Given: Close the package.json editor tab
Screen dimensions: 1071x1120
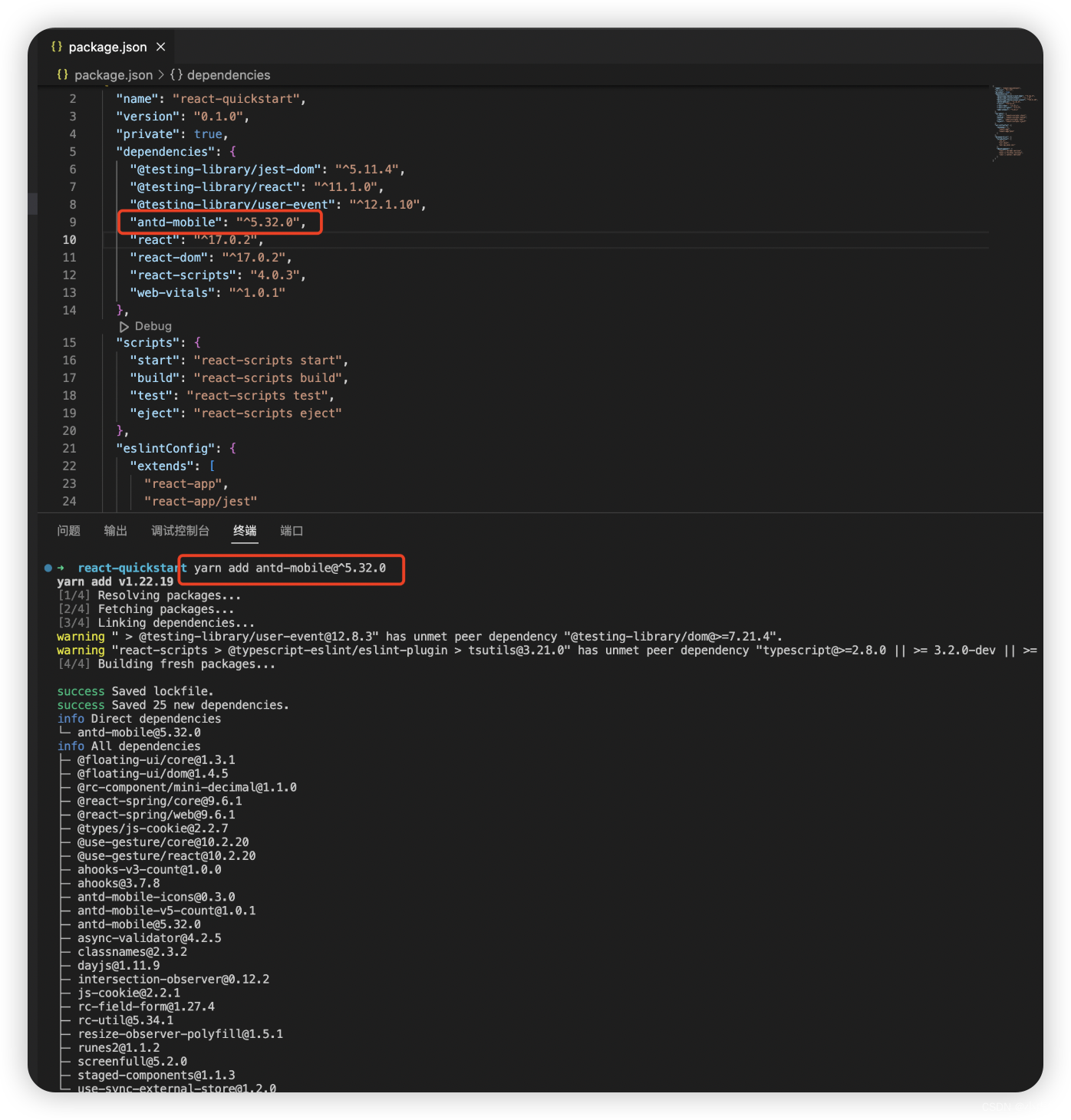Looking at the screenshot, I should point(161,47).
